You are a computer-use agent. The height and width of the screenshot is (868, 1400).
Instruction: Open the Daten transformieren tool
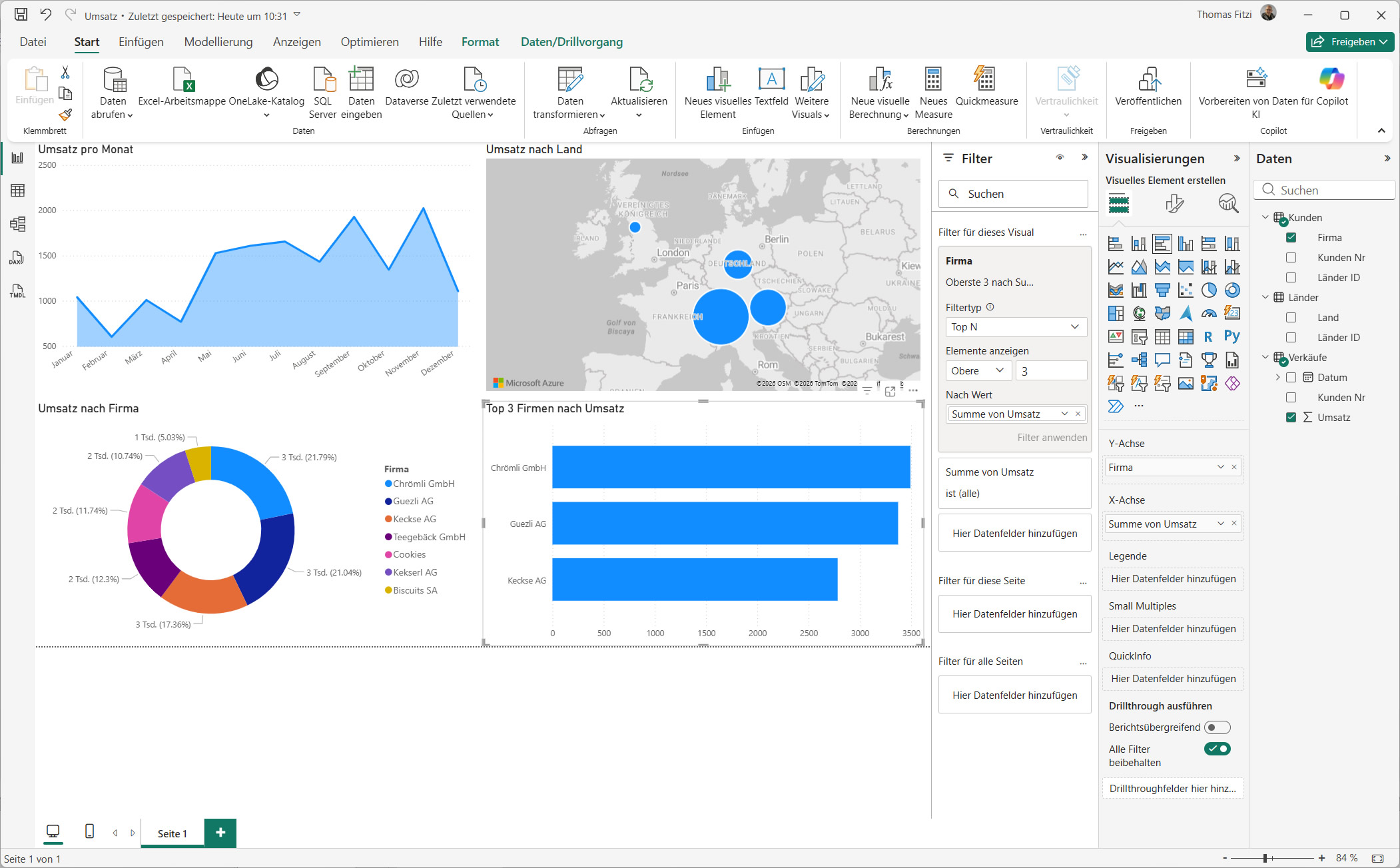tap(569, 80)
